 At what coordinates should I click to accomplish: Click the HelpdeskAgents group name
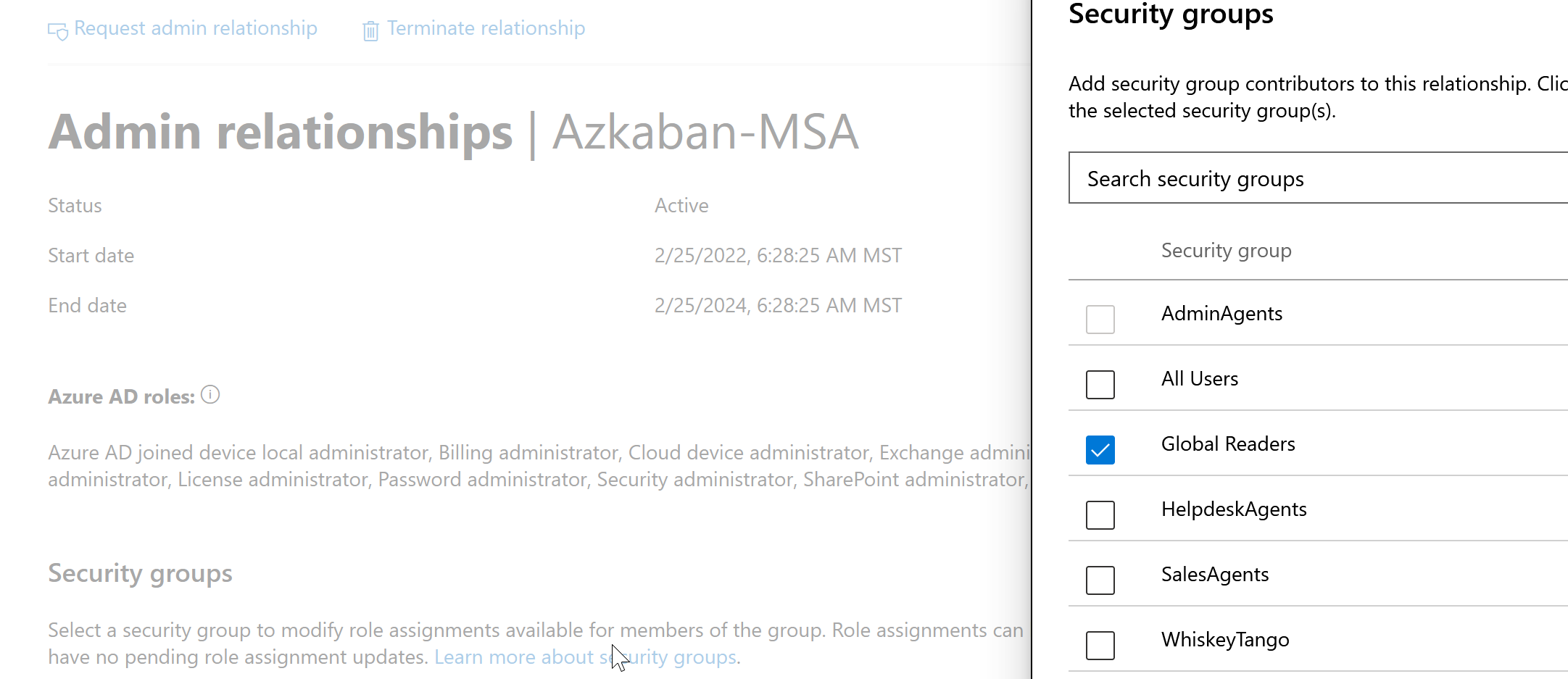(1234, 509)
